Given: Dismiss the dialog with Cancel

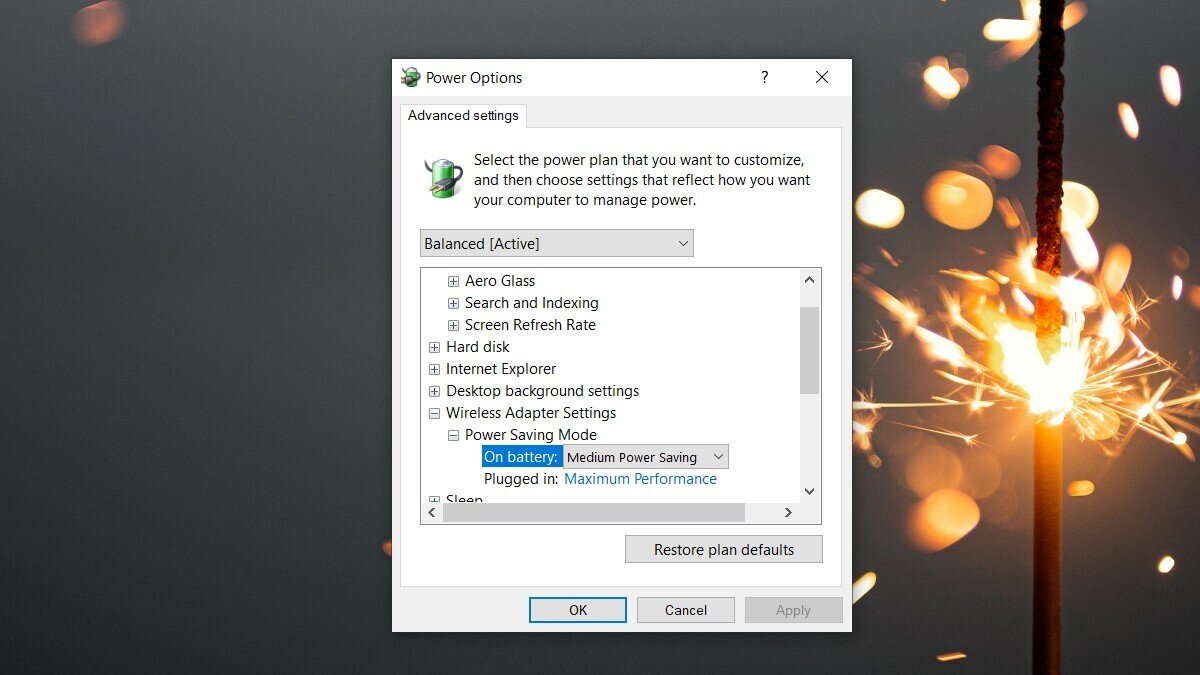Looking at the screenshot, I should pyautogui.click(x=686, y=610).
